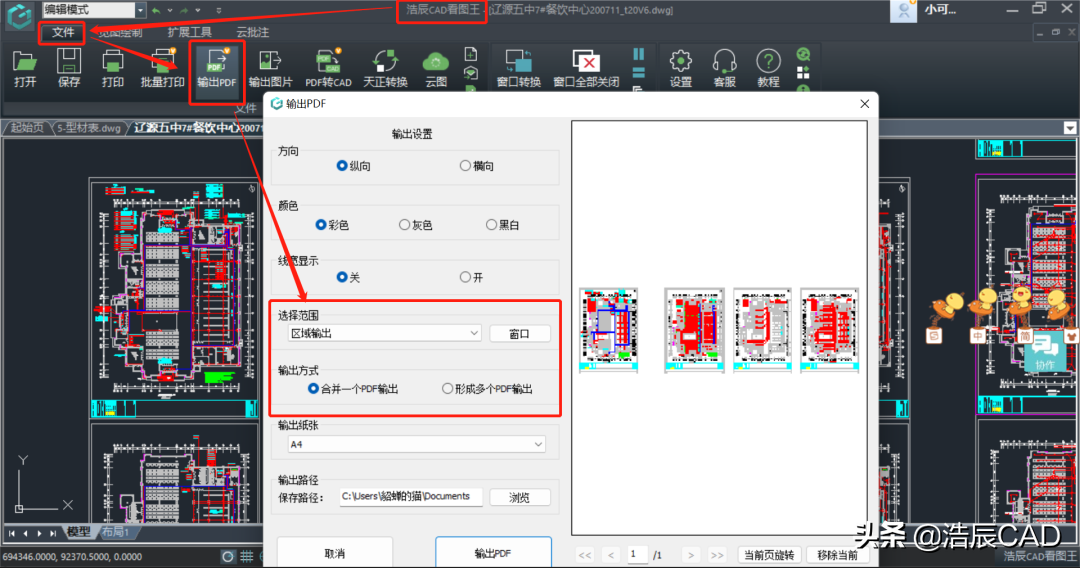The width and height of the screenshot is (1080, 568).
Task: Set line width display off (关)
Action: pyautogui.click(x=348, y=277)
